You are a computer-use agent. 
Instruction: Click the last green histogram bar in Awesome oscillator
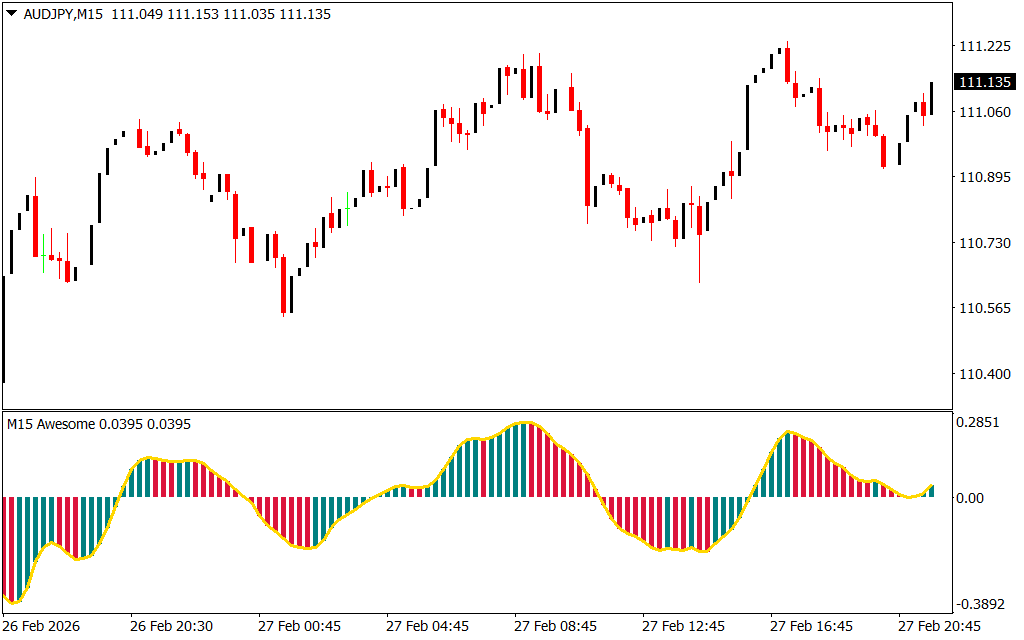[x=931, y=491]
